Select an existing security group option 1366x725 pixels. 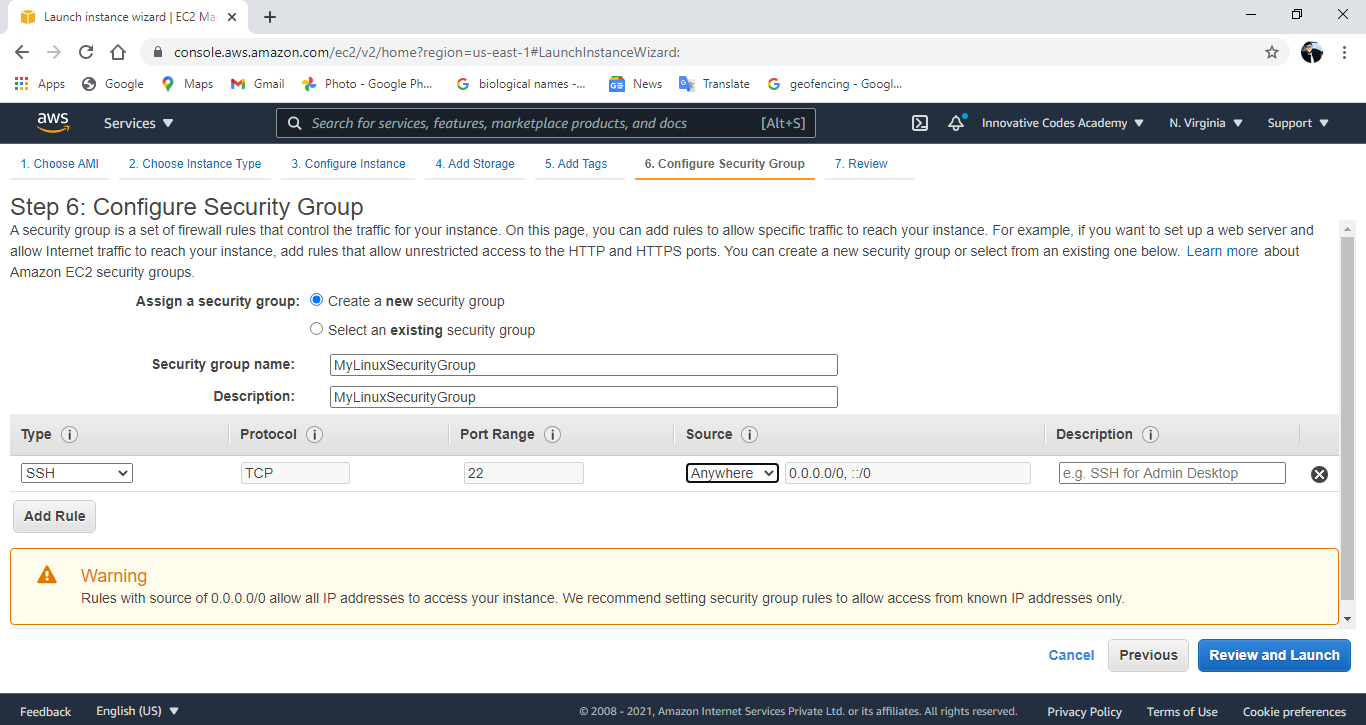click(x=316, y=328)
